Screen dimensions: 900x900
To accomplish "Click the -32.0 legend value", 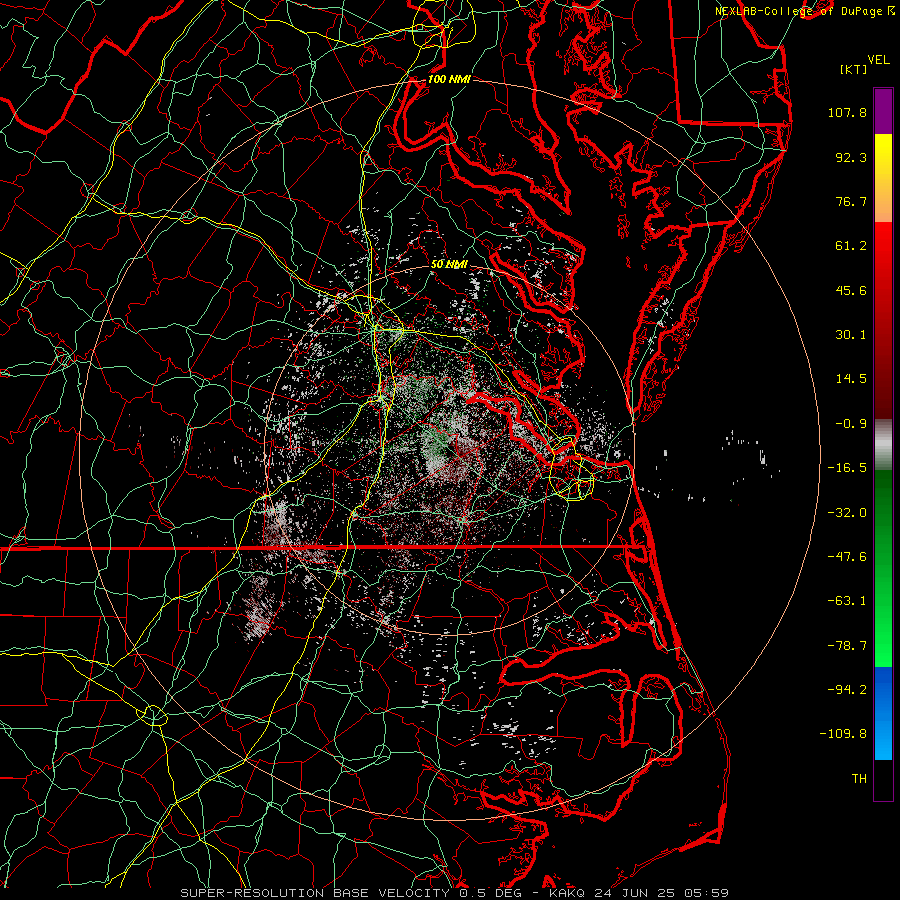I will [x=847, y=513].
